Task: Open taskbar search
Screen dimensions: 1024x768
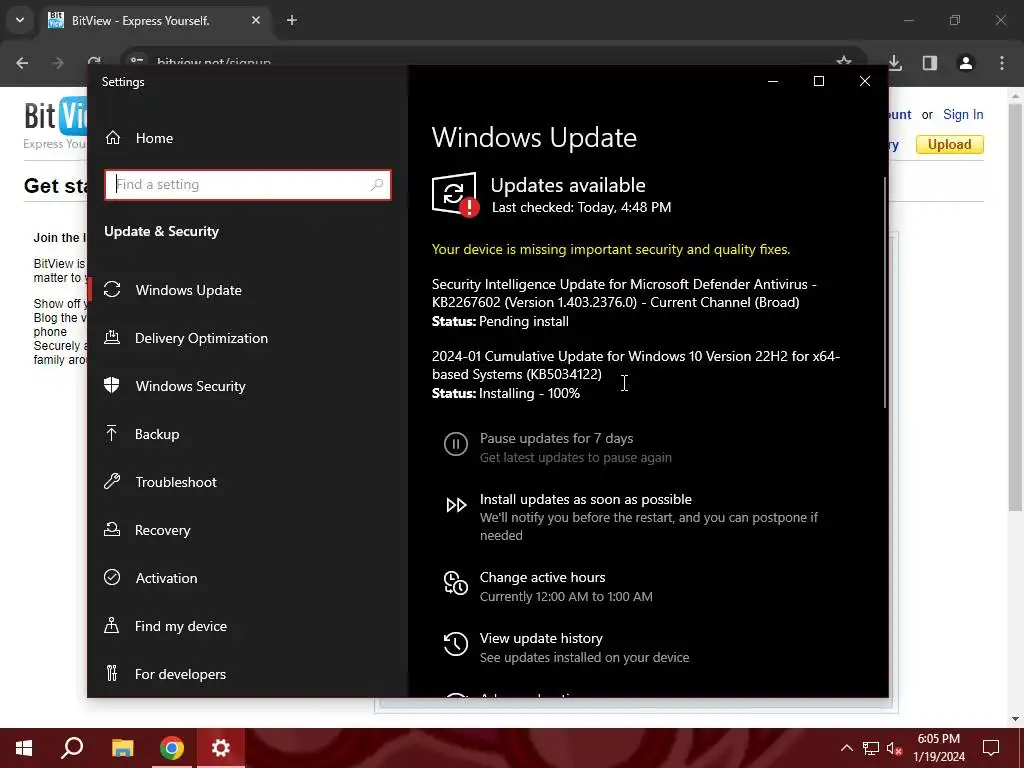Action: (72, 748)
